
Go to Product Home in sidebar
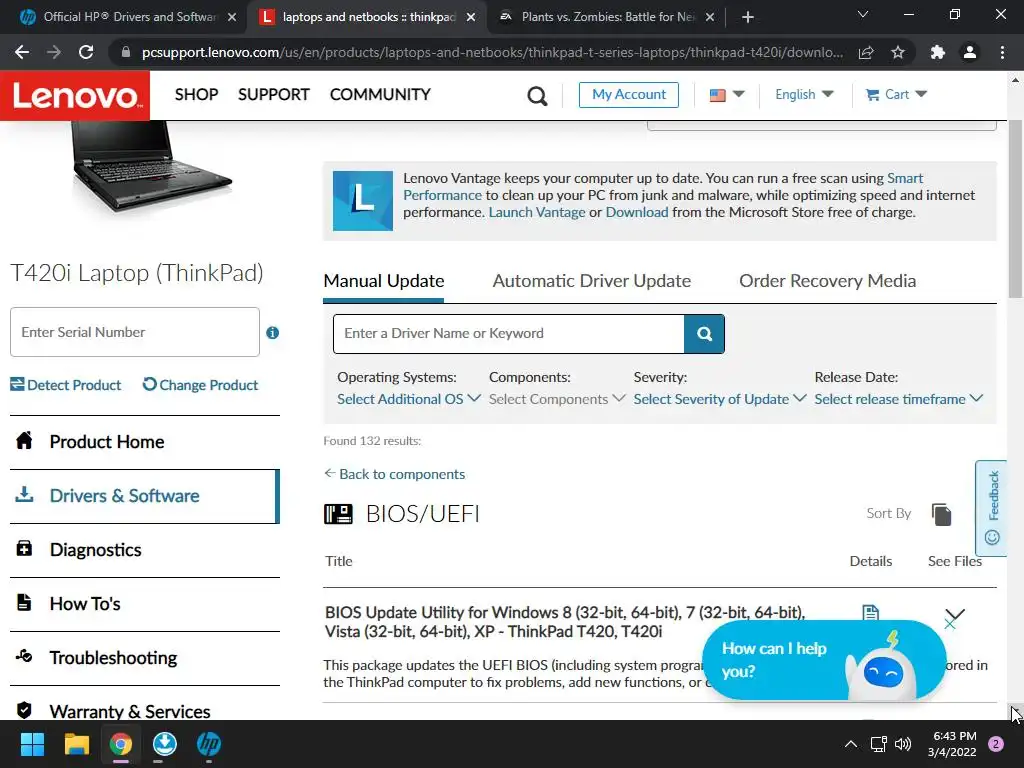[x=144, y=442]
